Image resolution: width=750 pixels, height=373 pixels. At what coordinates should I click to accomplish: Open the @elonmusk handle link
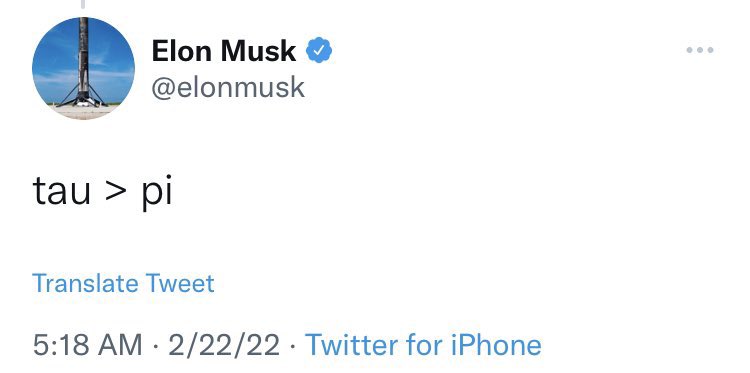tap(228, 88)
